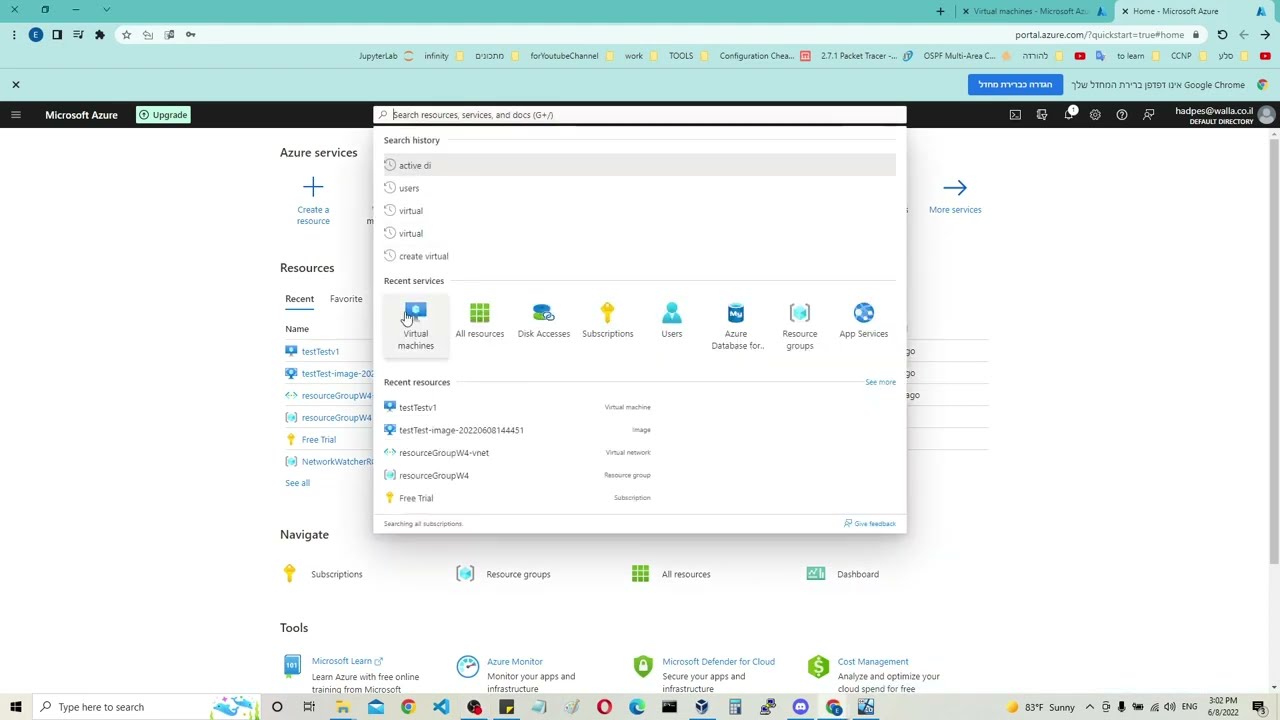Viewport: 1280px width, 720px height.
Task: Click the Give feedback link
Action: pos(870,523)
